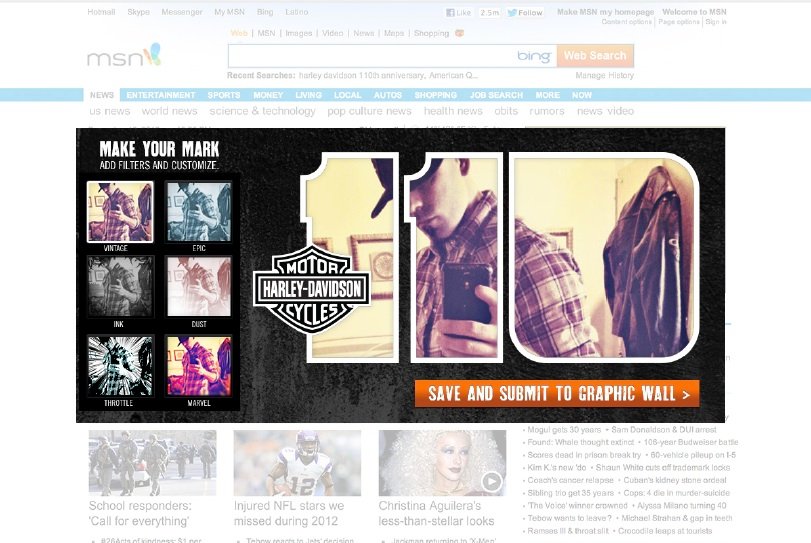Select the MSN search scope
The height and width of the screenshot is (543, 811).
[266, 33]
